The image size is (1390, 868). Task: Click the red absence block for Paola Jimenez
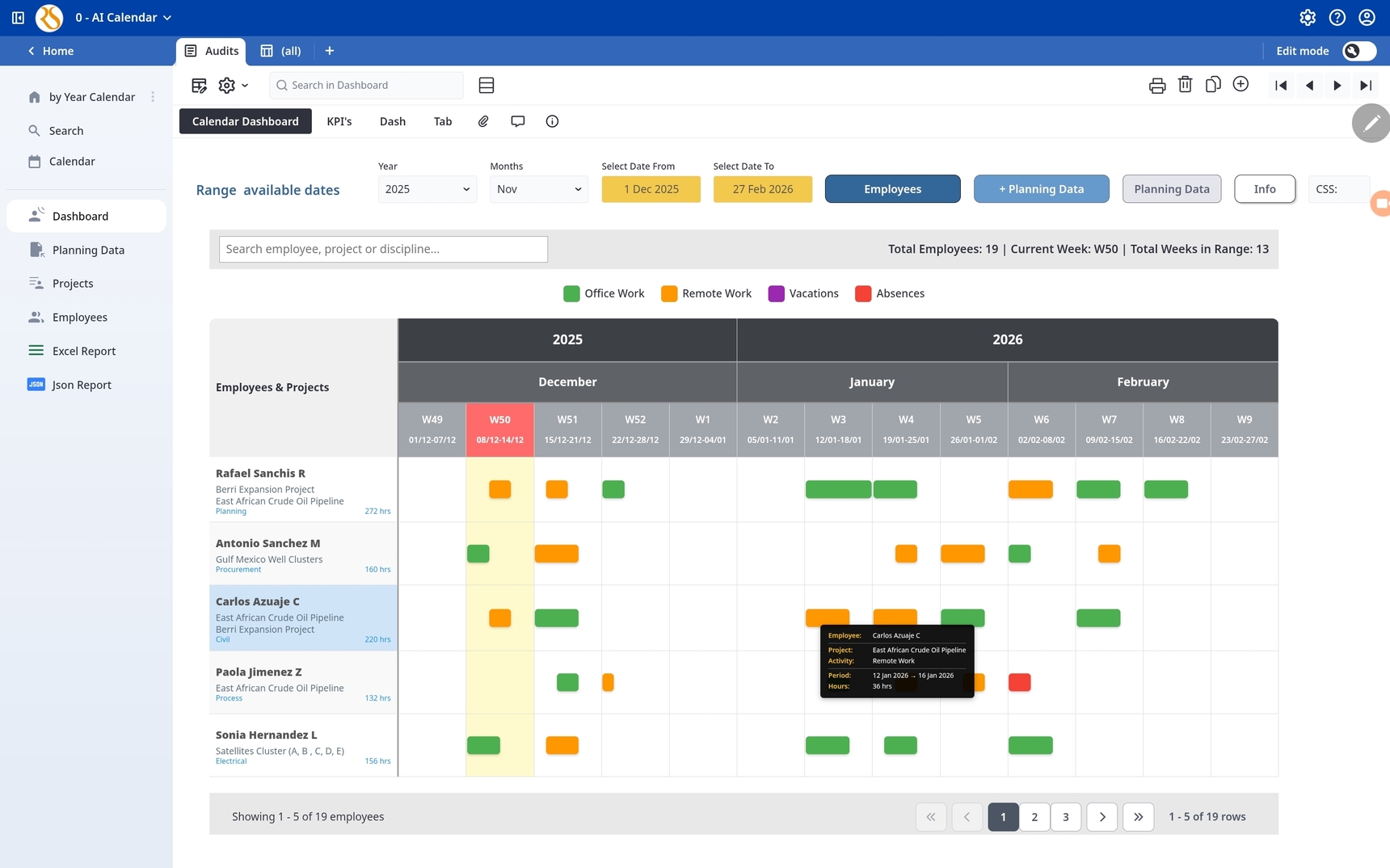(x=1019, y=683)
